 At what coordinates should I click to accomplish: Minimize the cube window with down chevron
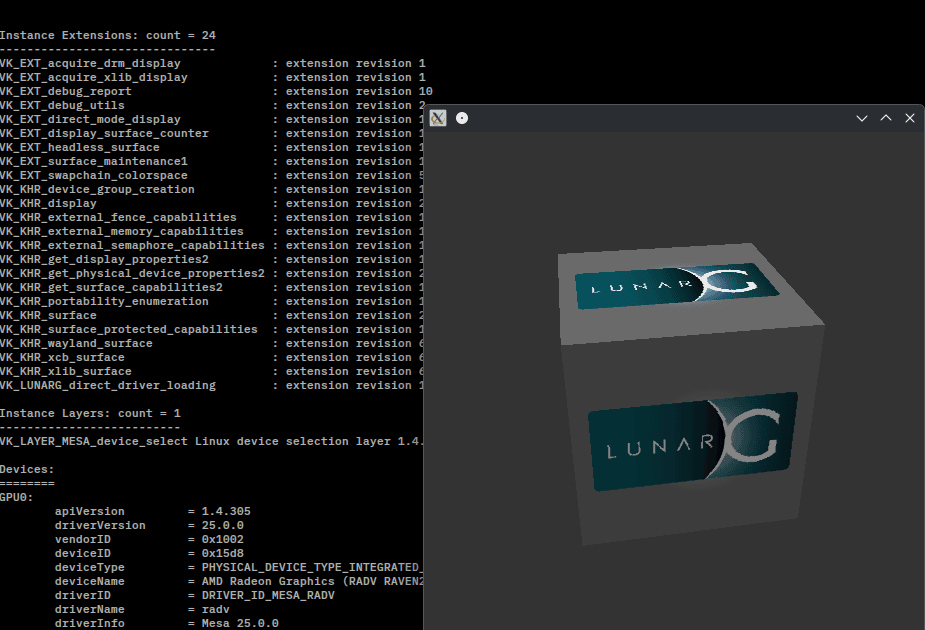click(862, 118)
